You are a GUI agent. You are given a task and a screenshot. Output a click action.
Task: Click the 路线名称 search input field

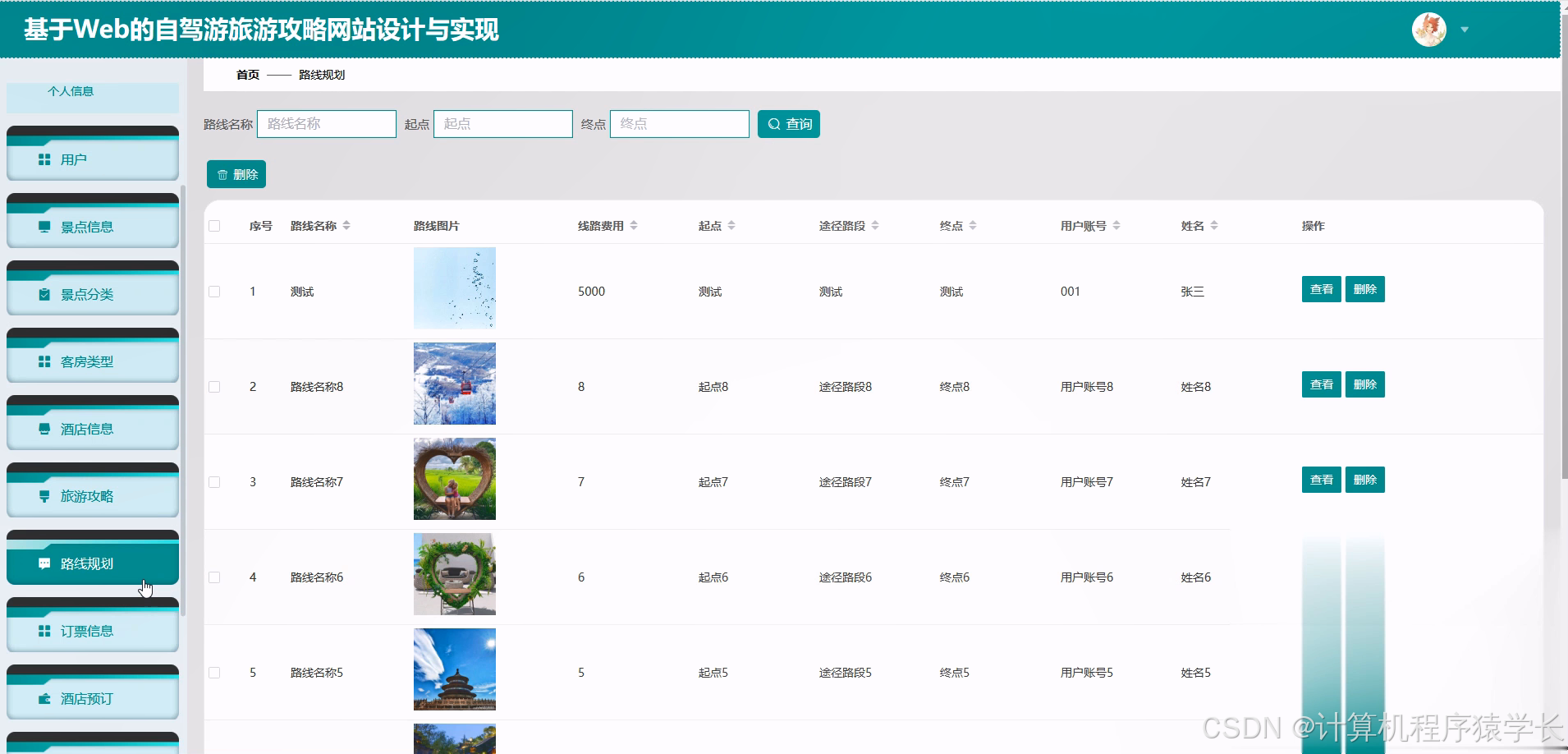point(326,123)
